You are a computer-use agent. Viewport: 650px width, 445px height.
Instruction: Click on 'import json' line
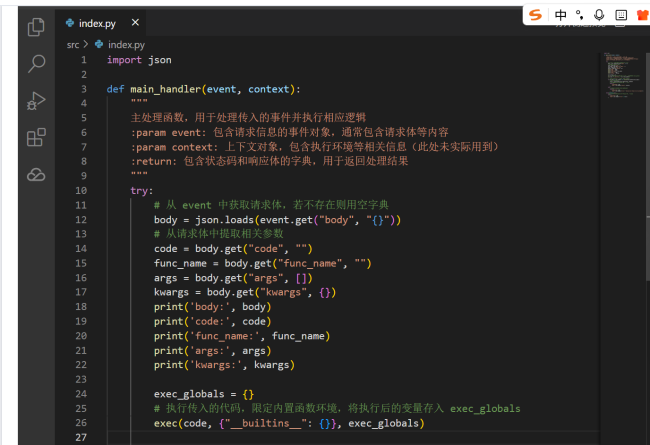[x=139, y=60]
